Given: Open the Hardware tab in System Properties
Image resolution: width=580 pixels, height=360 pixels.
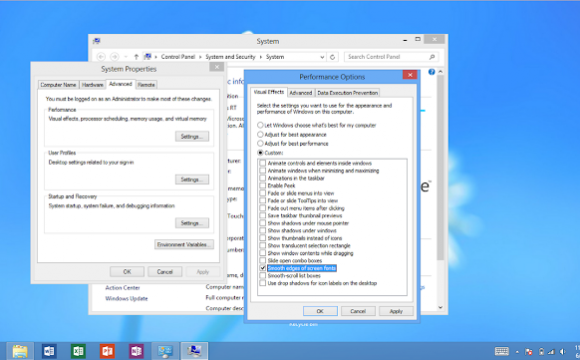Looking at the screenshot, I should click(92, 85).
